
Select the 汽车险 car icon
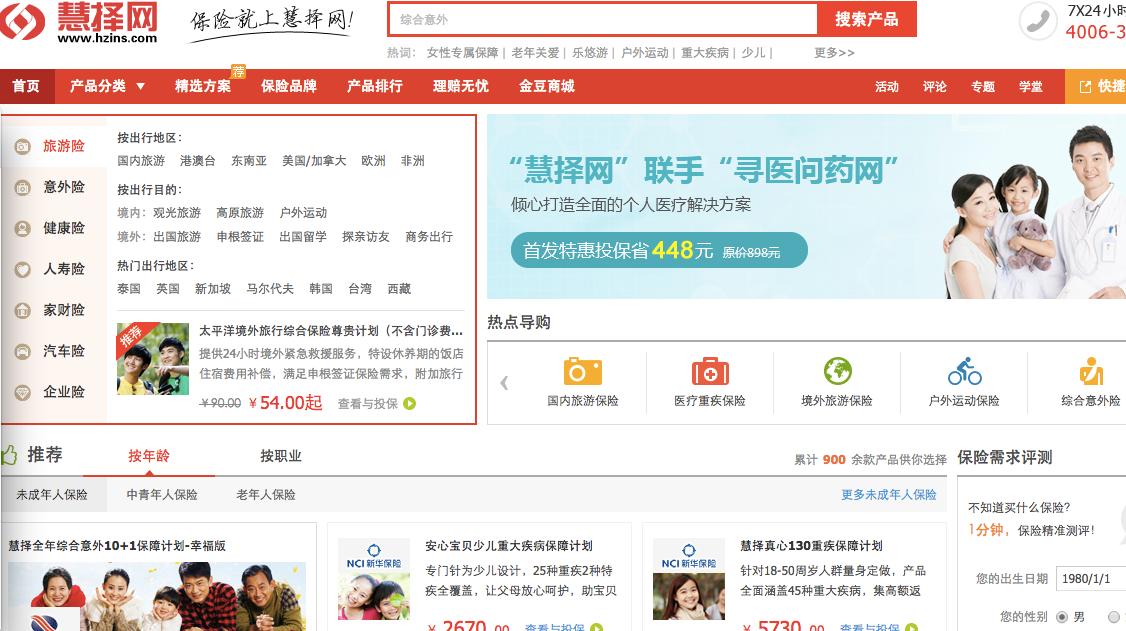point(23,351)
